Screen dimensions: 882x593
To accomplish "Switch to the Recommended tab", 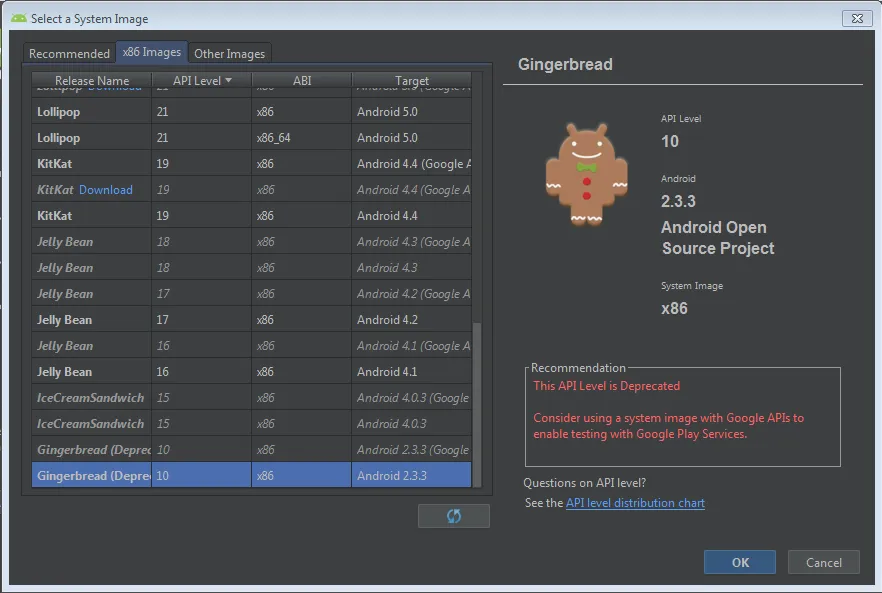I will point(69,53).
